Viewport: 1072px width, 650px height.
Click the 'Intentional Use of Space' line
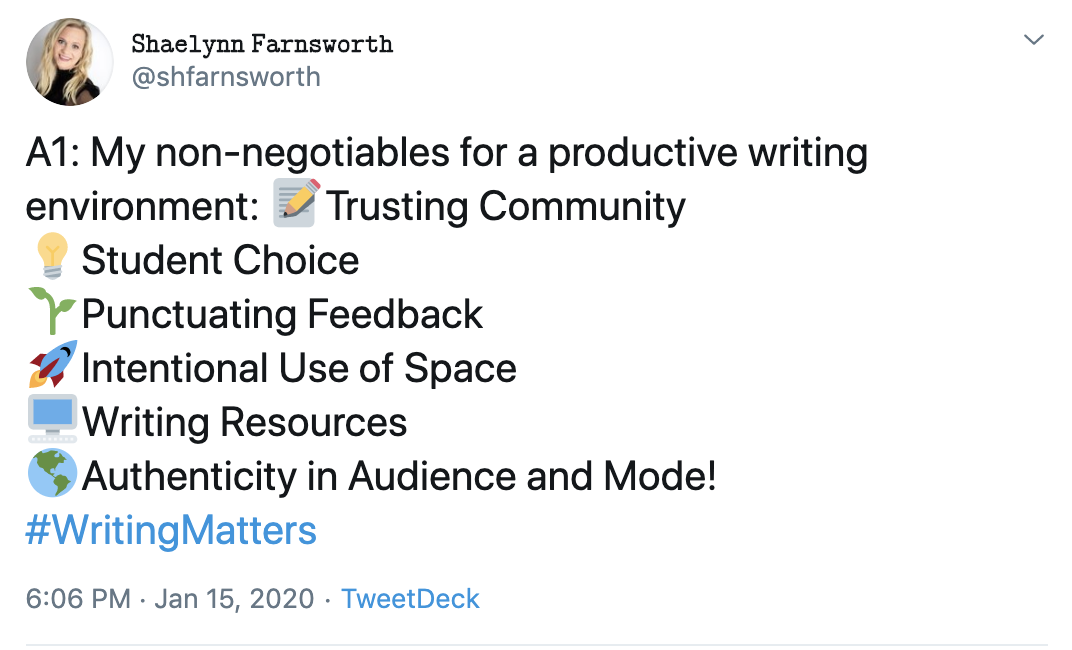click(299, 368)
